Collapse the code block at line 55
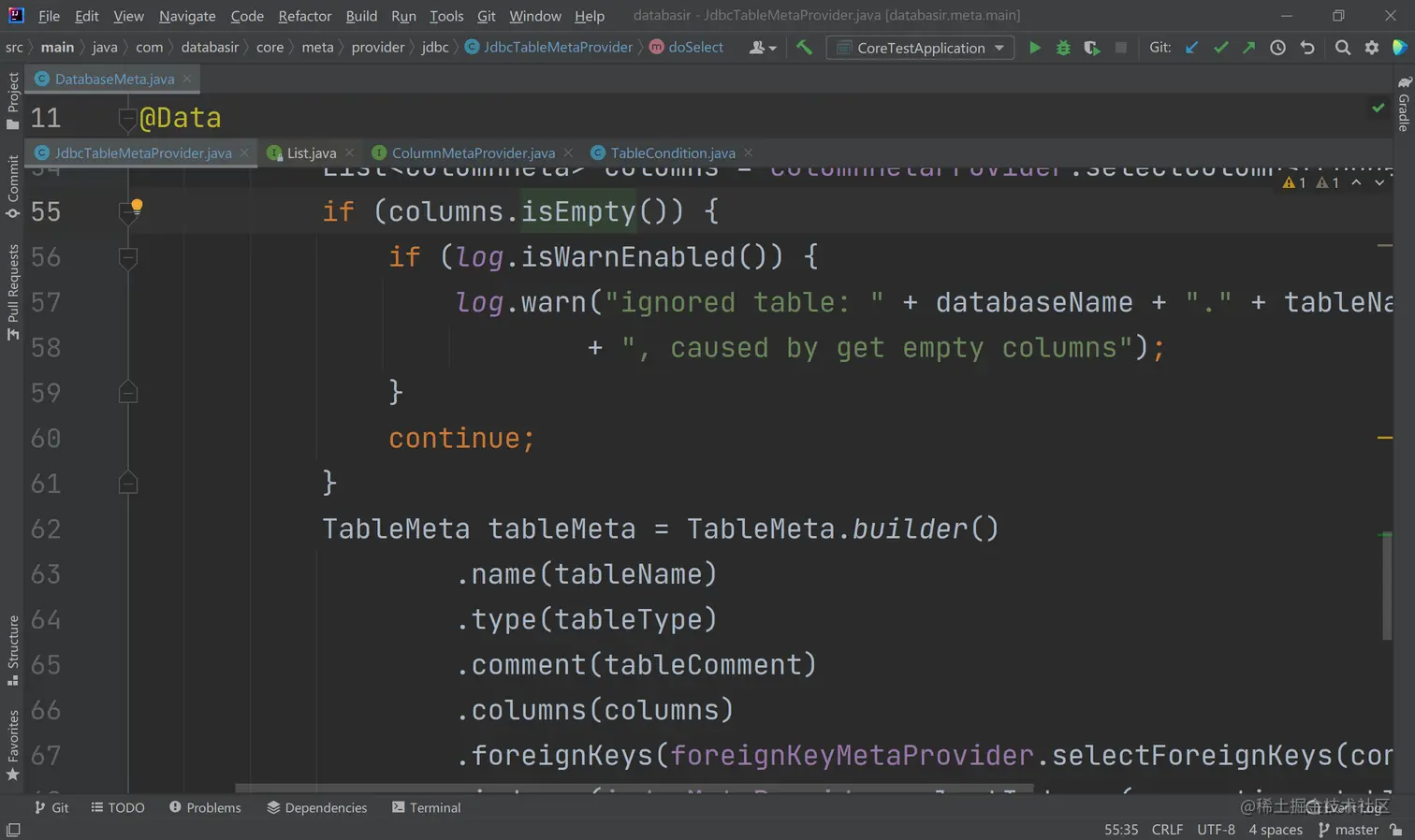Viewport: 1415px width, 840px height. pyautogui.click(x=128, y=214)
